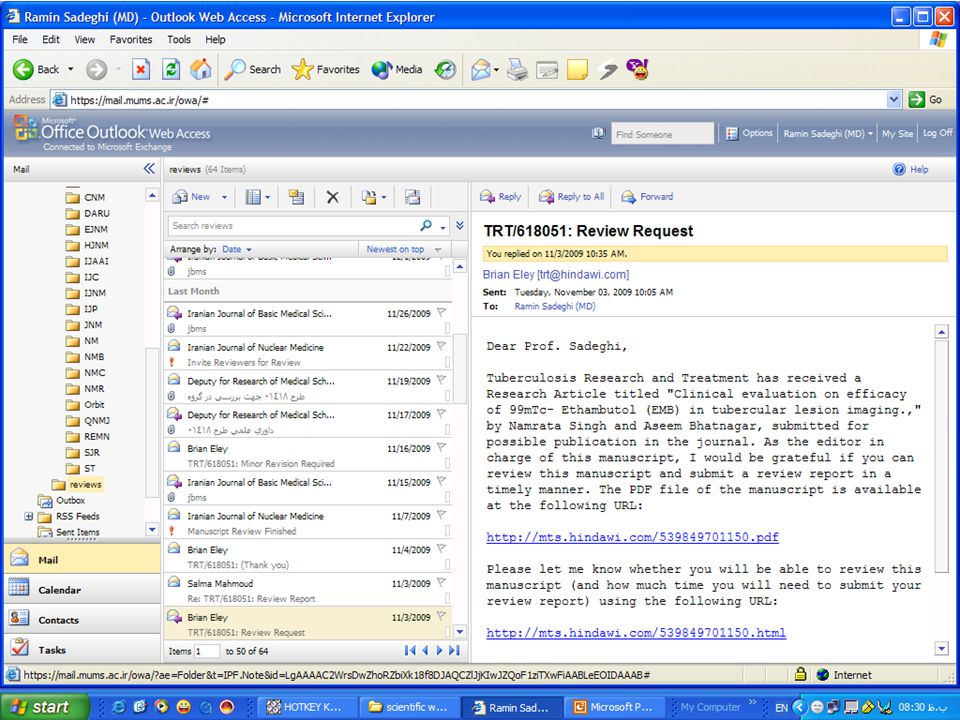Toggle flag on Iranian Journal 11/26/2009 message
This screenshot has height=720, width=960.
coord(441,313)
